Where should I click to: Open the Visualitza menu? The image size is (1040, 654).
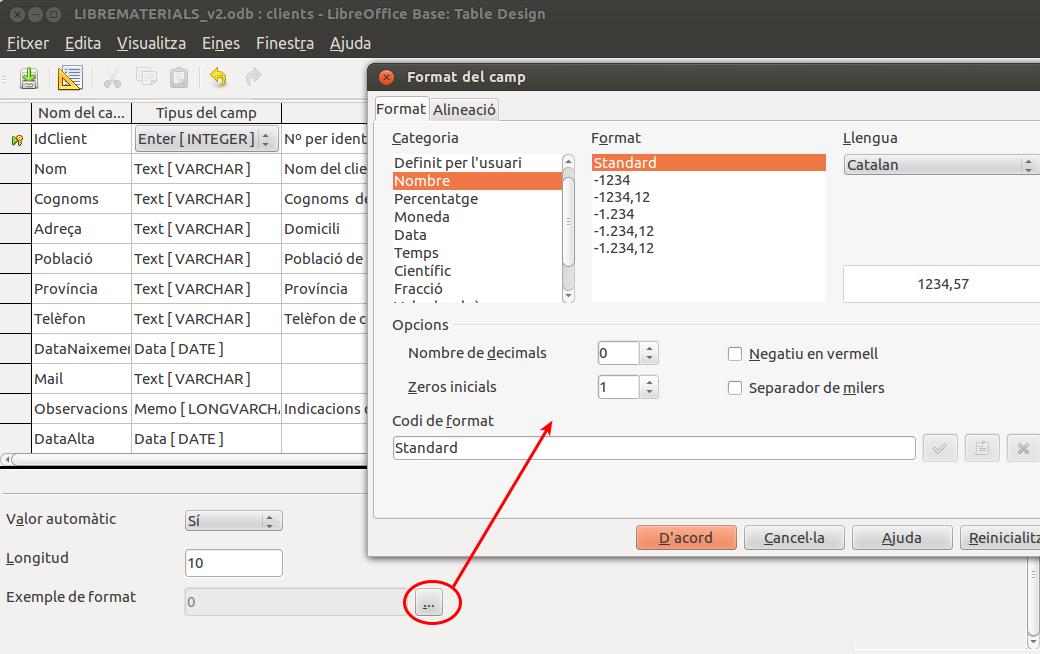click(151, 43)
